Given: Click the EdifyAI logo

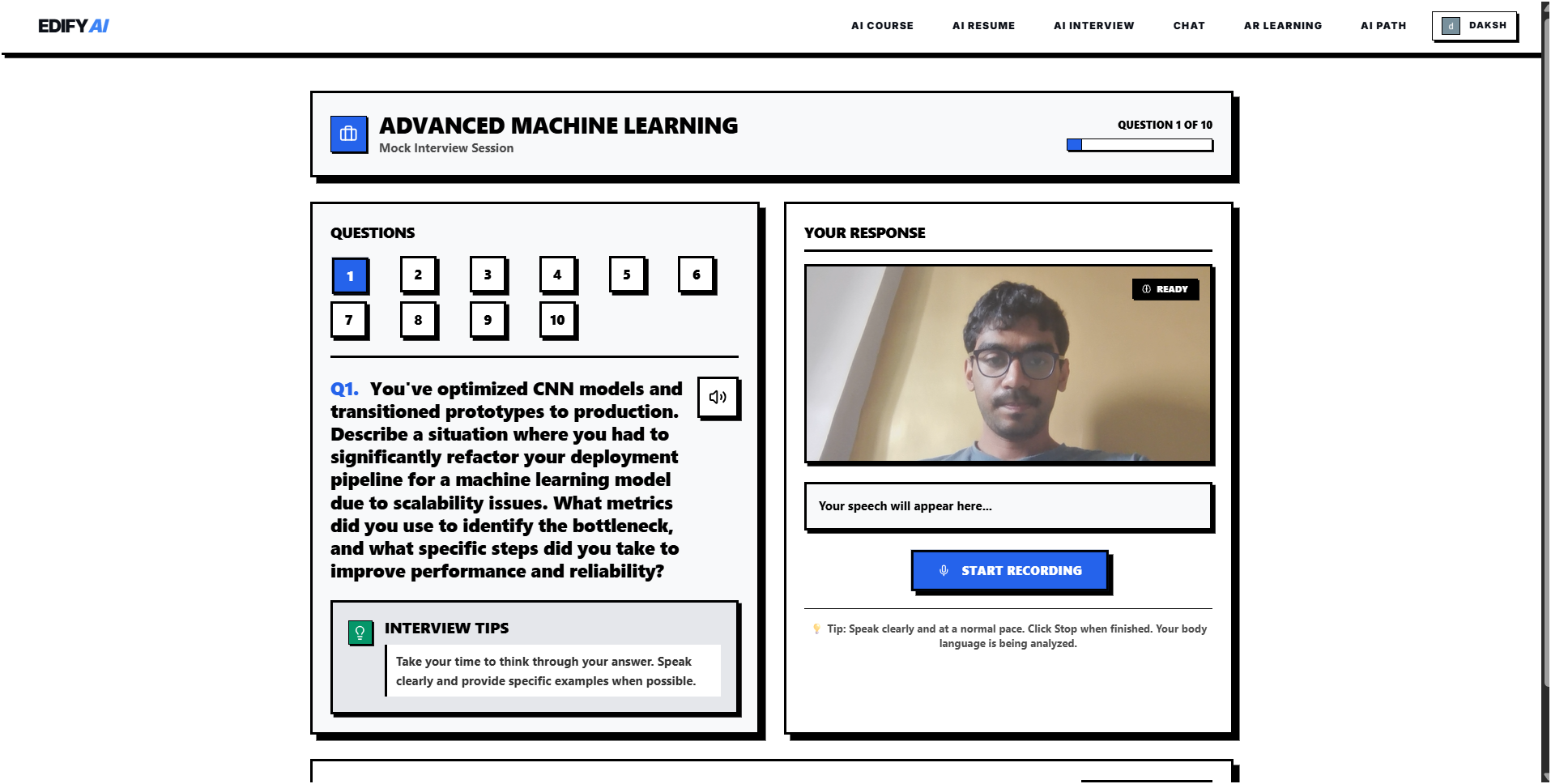Looking at the screenshot, I should (x=74, y=26).
